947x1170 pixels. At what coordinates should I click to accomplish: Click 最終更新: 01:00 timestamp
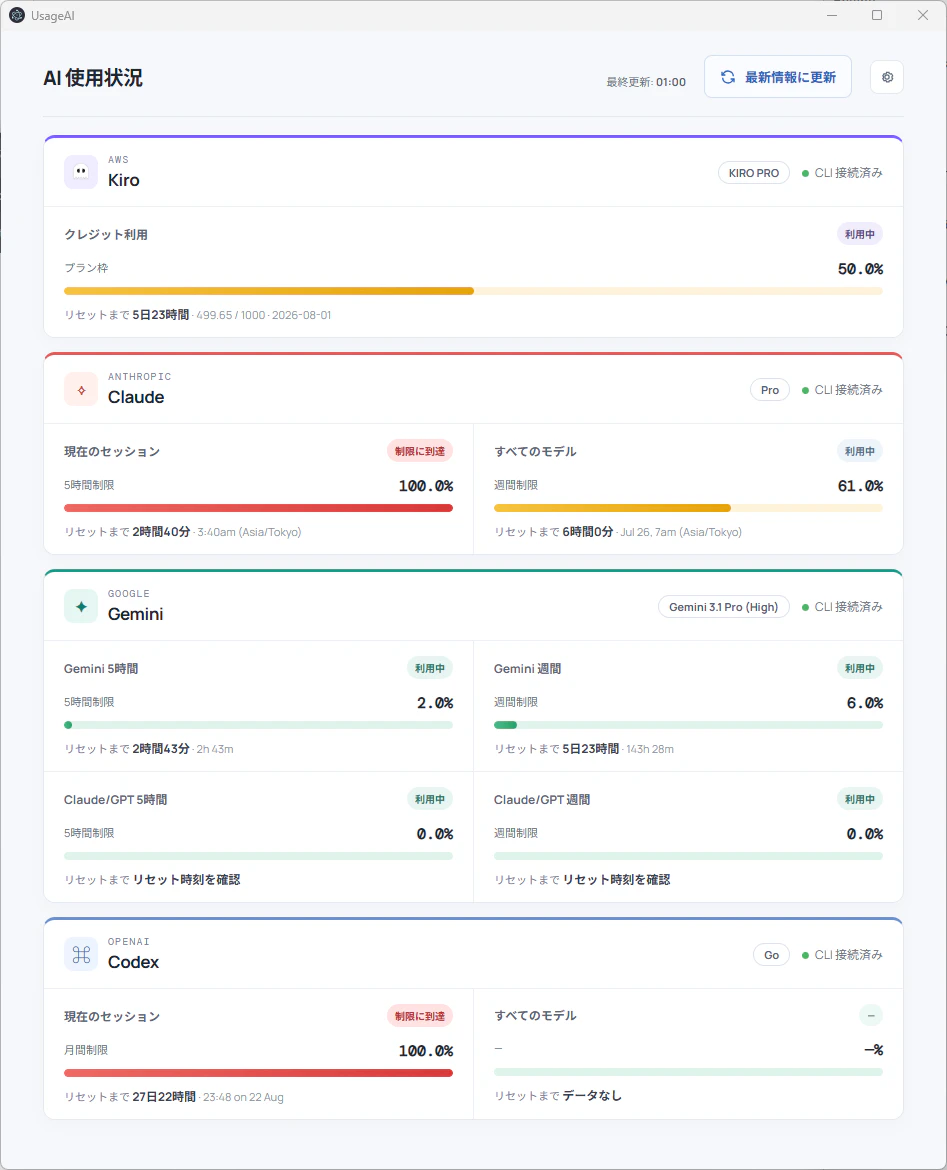(x=646, y=82)
